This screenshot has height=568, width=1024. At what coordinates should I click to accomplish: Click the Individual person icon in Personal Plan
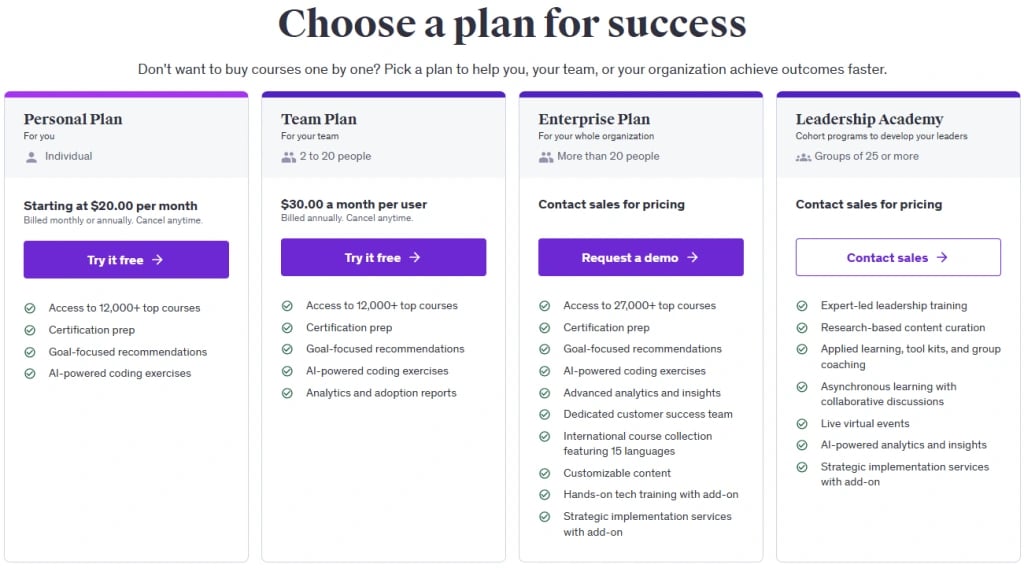pyautogui.click(x=31, y=157)
